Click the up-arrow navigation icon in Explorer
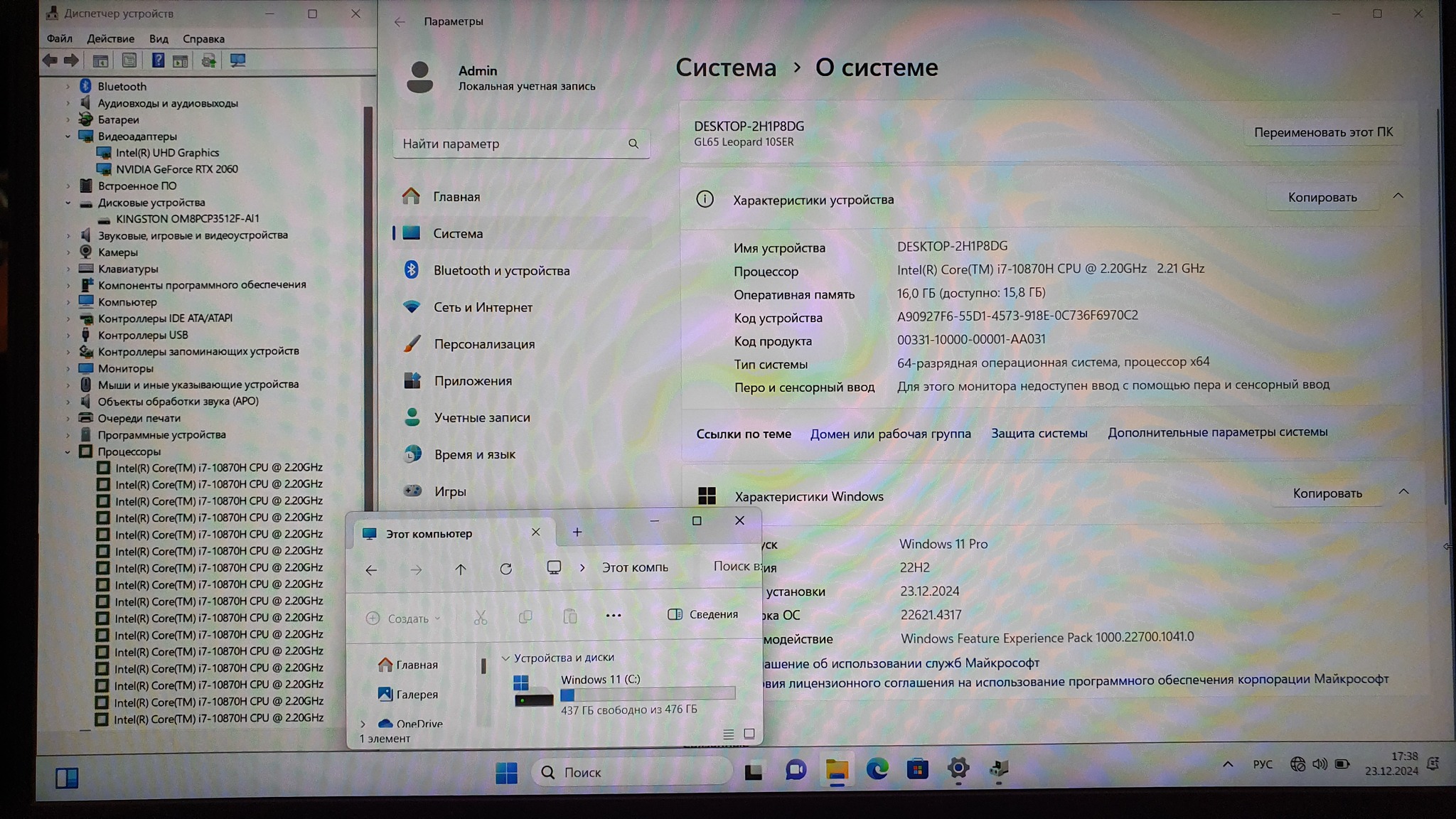 coord(461,569)
